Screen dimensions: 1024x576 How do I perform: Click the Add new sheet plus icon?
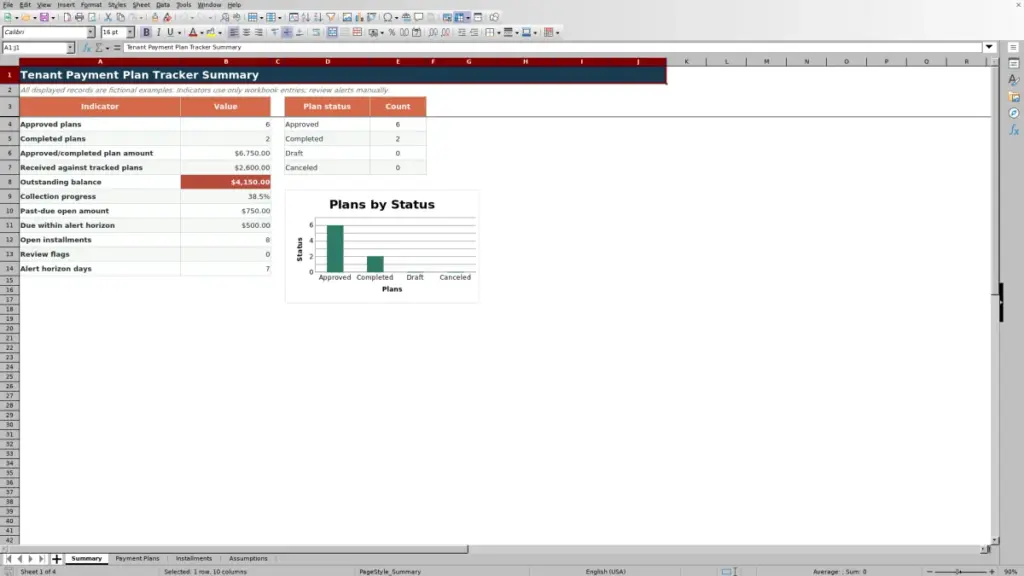pyautogui.click(x=56, y=558)
